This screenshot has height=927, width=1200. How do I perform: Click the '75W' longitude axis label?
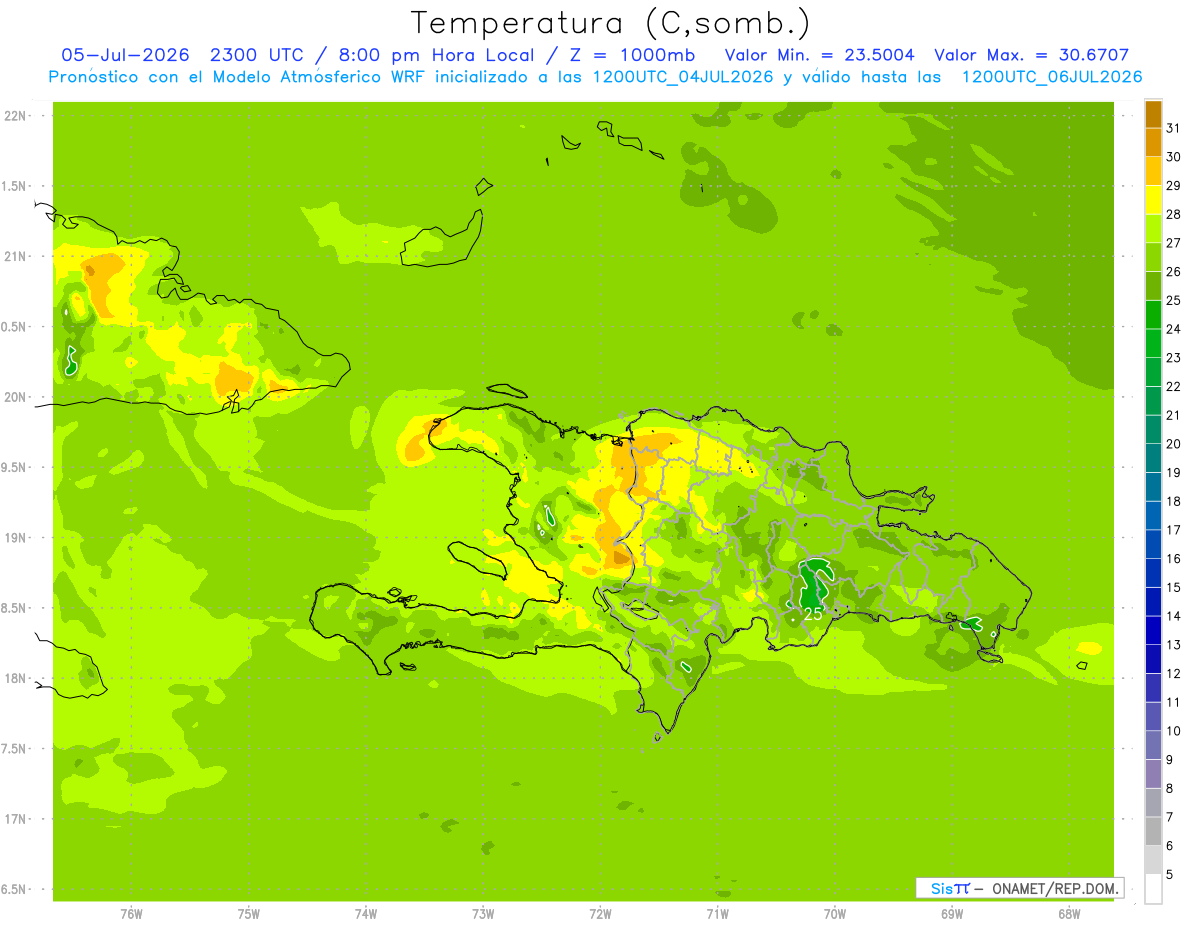[248, 914]
